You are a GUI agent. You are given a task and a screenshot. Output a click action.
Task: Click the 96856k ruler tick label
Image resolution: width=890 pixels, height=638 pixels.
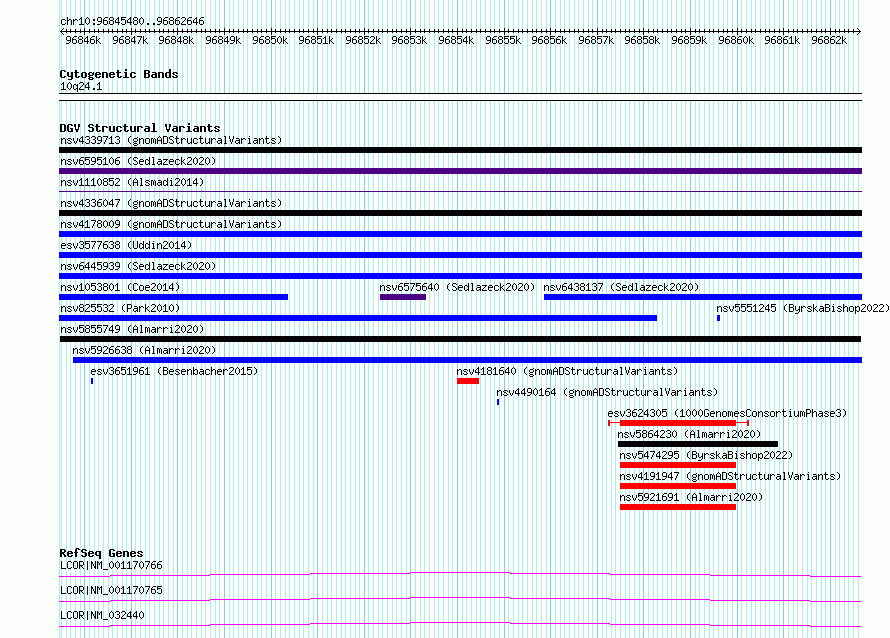point(549,40)
